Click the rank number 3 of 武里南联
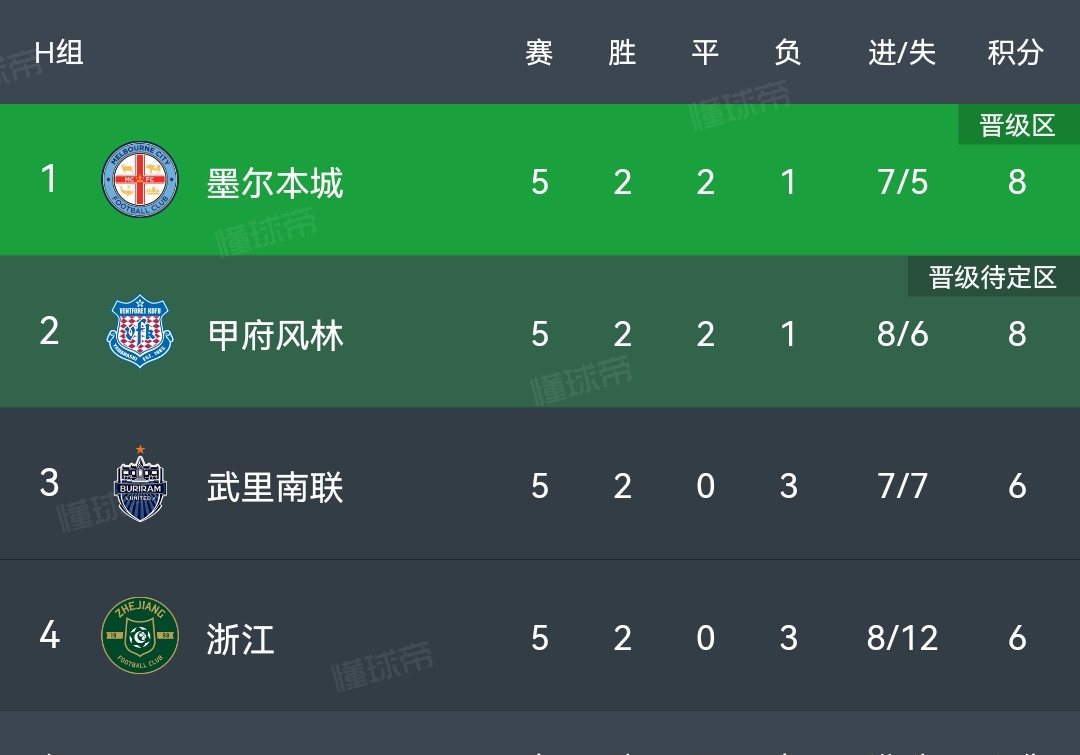This screenshot has height=755, width=1080. (49, 483)
